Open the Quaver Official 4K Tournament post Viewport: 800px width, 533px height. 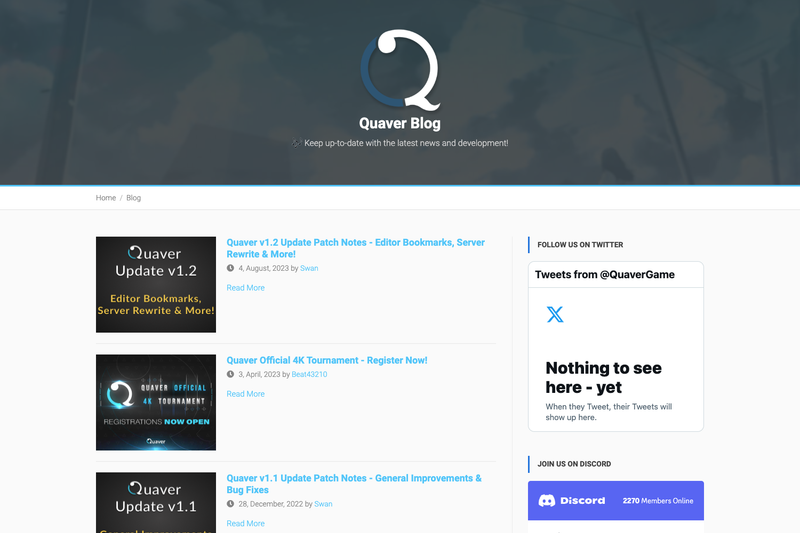coord(327,360)
